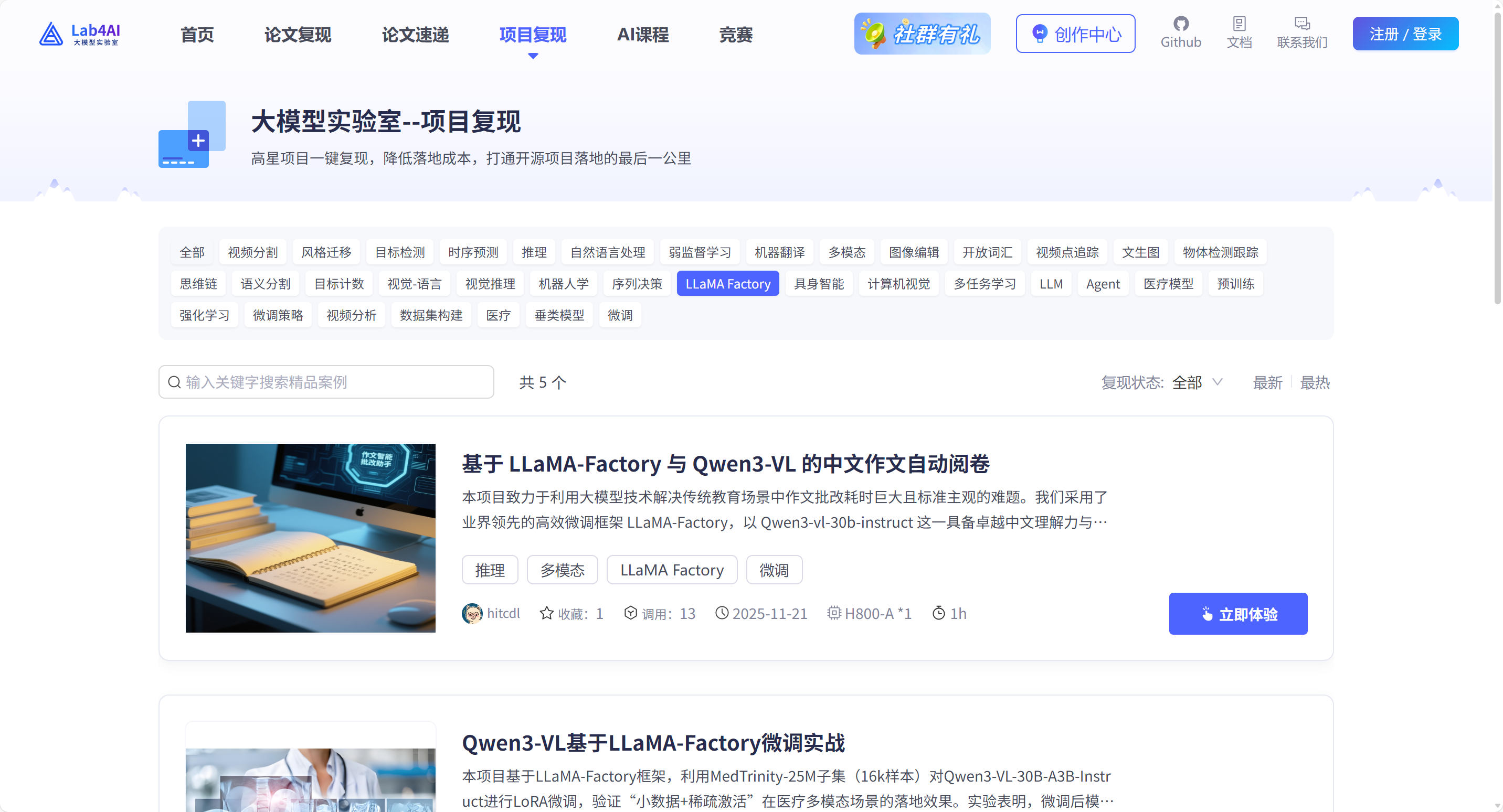
Task: Go to 首页 in the navigation
Action: 197,35
